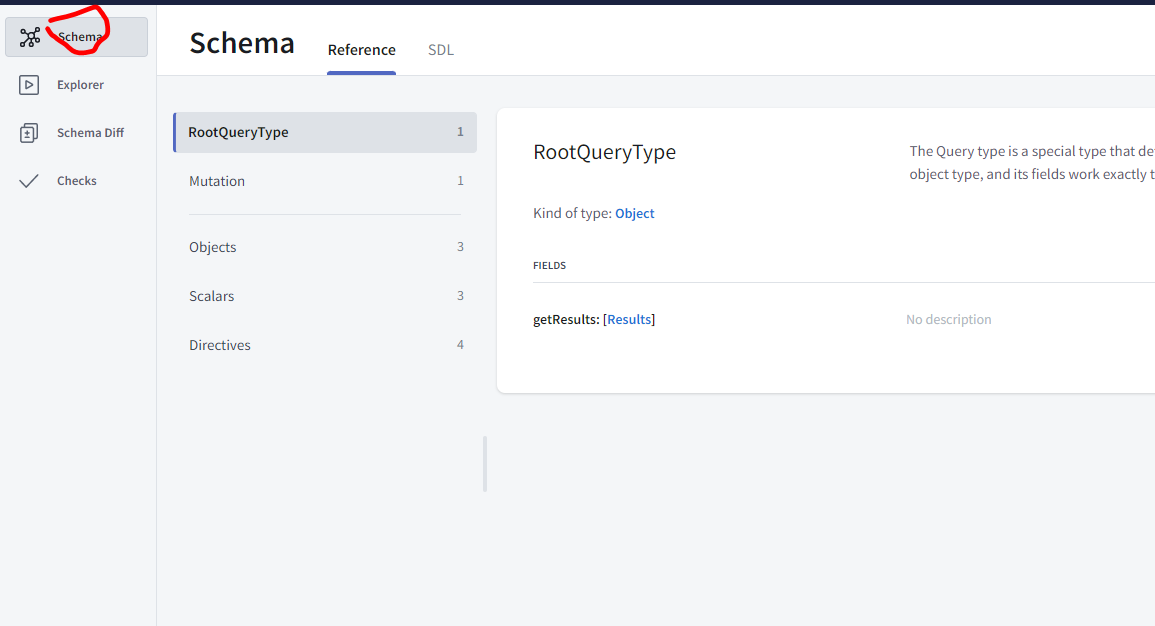Click the No description text
Screen dimensions: 1155x626
tap(949, 320)
